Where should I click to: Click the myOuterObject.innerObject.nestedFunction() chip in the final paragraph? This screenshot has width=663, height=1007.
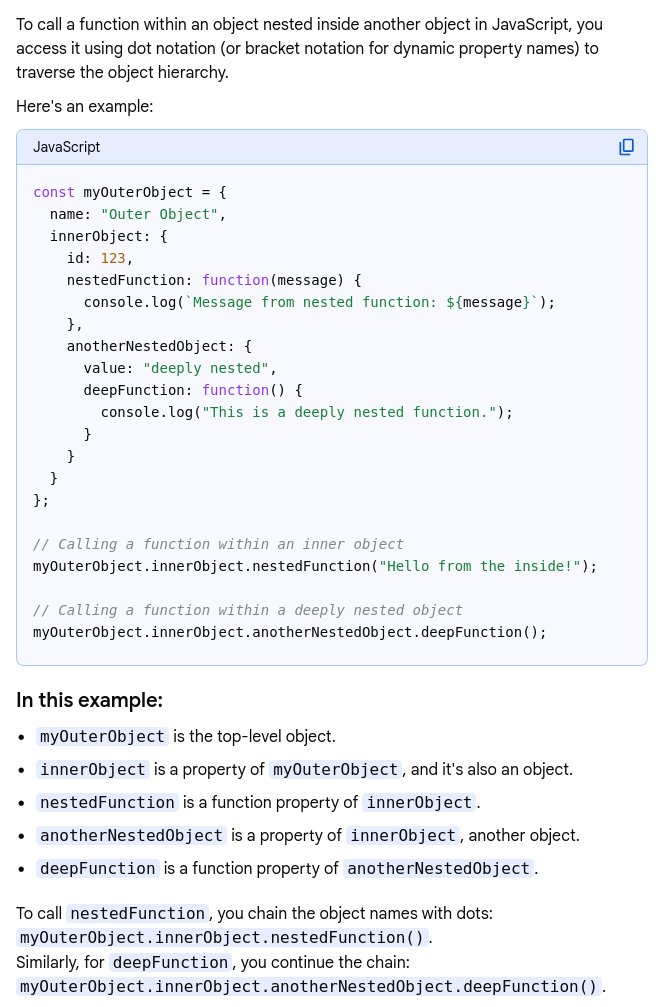[223, 938]
